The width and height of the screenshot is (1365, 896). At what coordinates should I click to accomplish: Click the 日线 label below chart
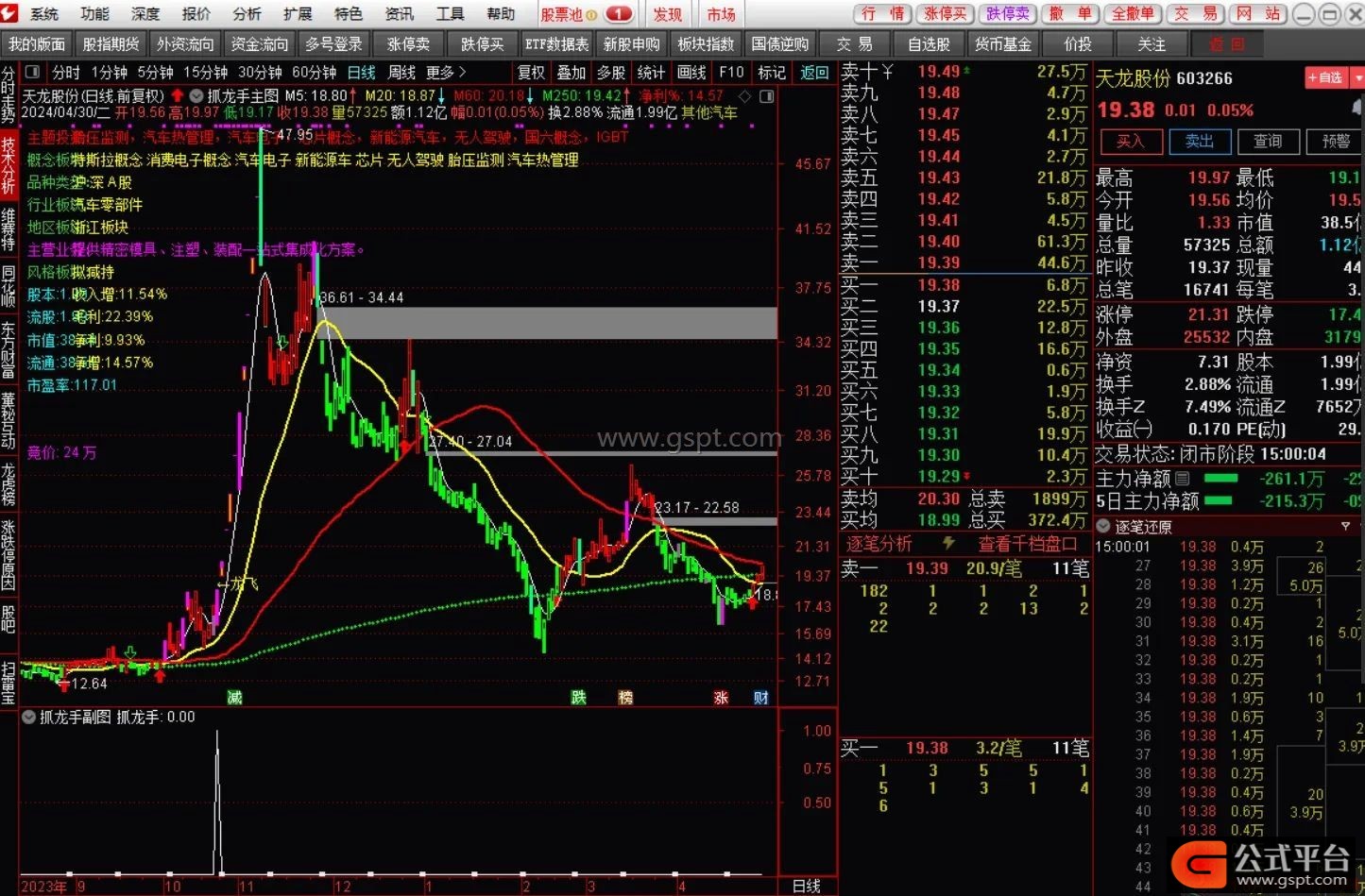coord(806,886)
